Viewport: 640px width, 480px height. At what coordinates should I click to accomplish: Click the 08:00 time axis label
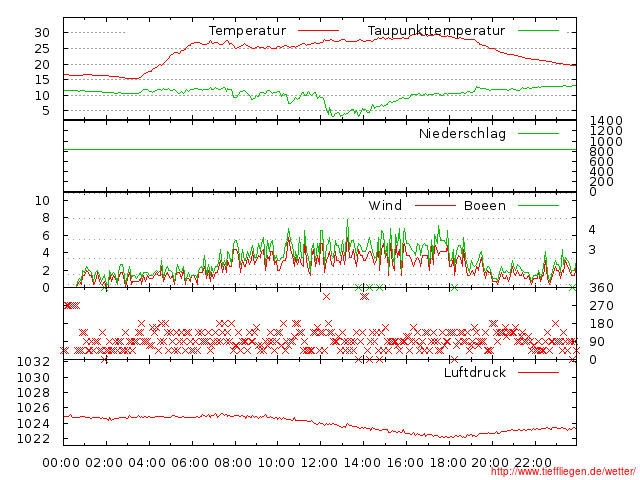(x=233, y=463)
